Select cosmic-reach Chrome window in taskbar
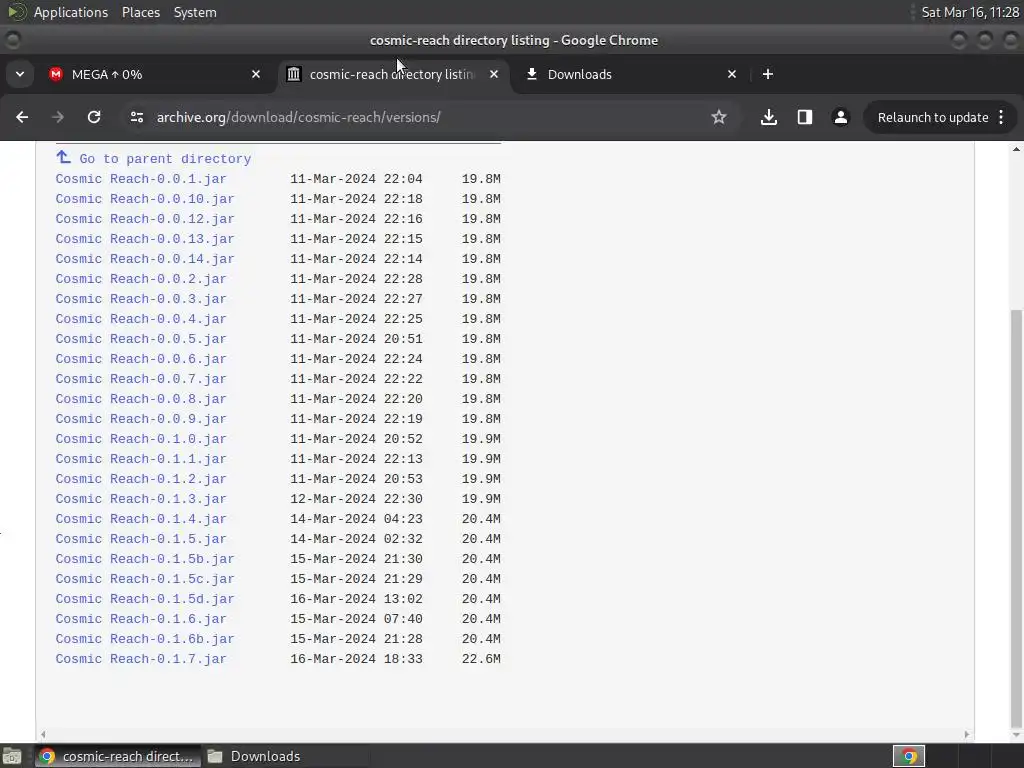1024x768 pixels. (x=118, y=756)
